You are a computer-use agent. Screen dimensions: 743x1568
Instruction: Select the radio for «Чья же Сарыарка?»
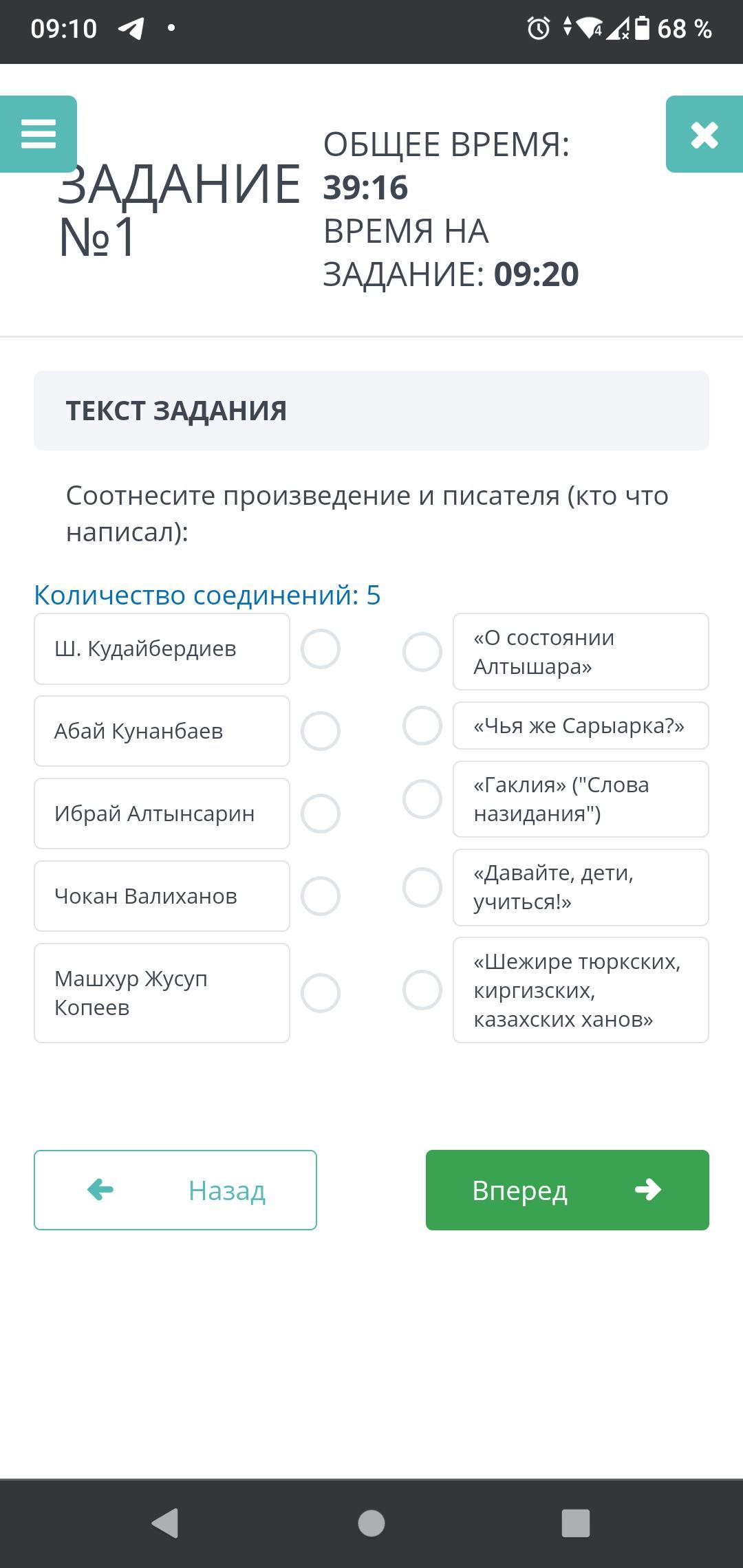click(422, 726)
